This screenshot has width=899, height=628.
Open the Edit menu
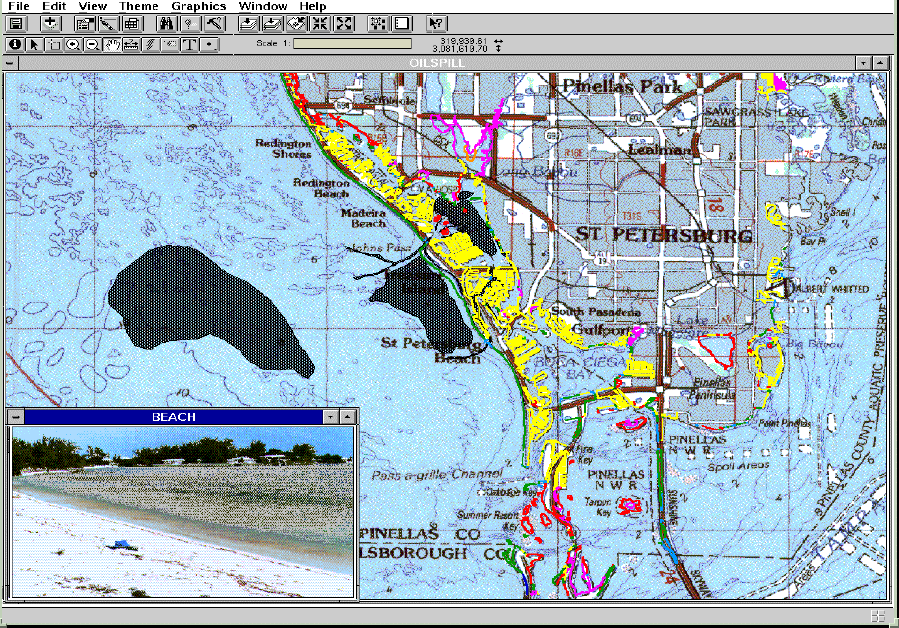click(x=54, y=6)
